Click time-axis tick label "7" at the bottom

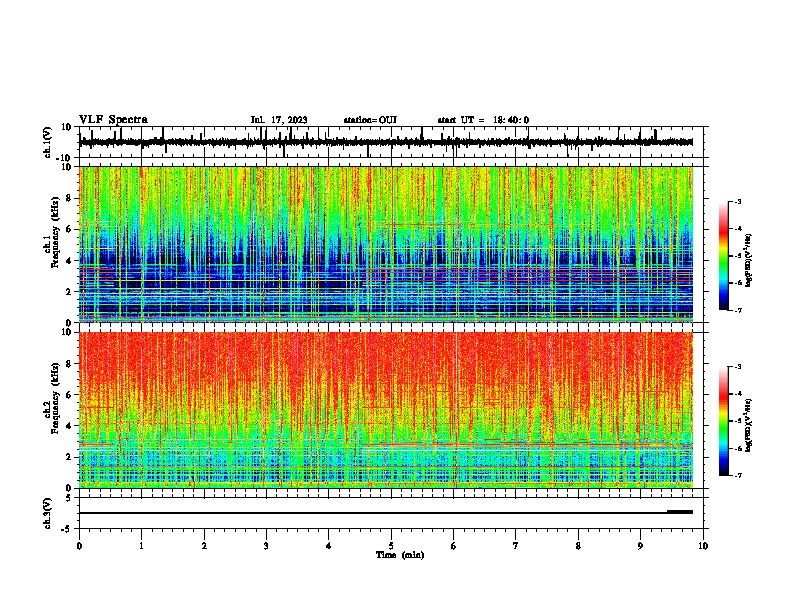coord(516,546)
